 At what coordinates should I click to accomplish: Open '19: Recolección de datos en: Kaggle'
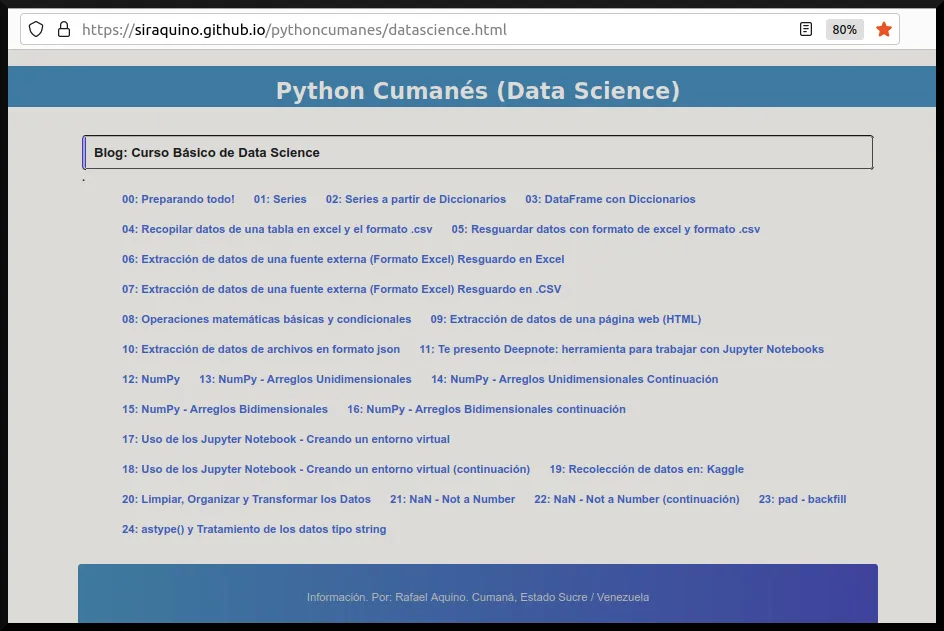(647, 469)
